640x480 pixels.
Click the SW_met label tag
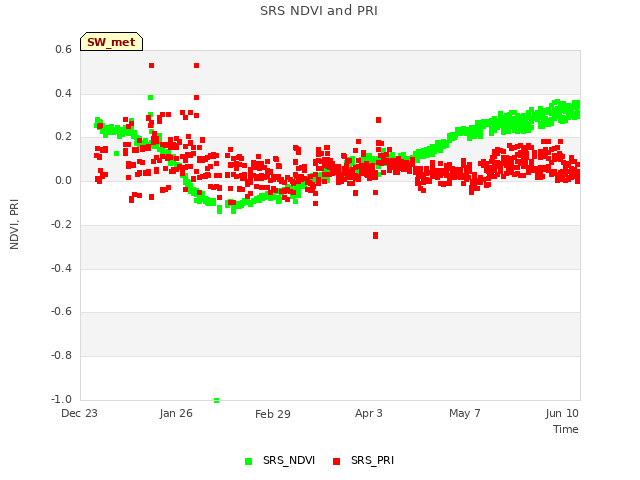pyautogui.click(x=111, y=42)
